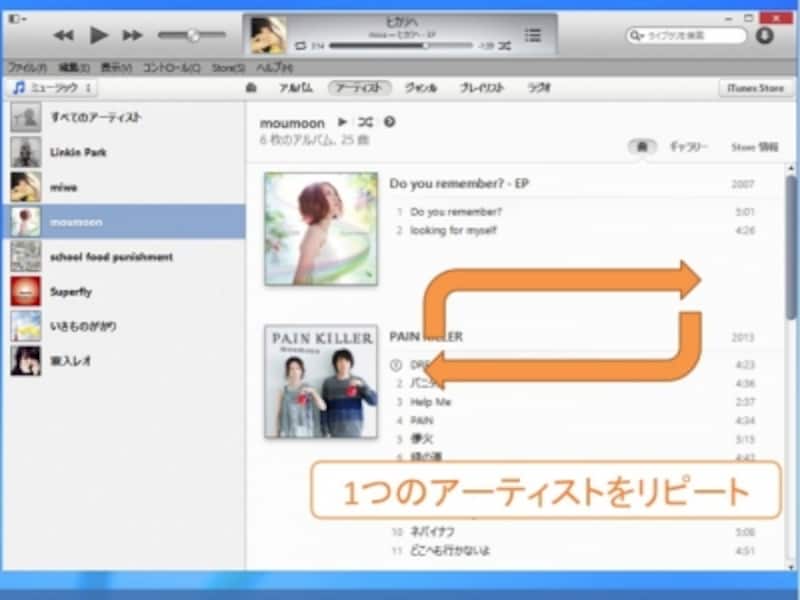Viewport: 800px width, 600px height.
Task: Click the playback progress bar
Action: 401,46
